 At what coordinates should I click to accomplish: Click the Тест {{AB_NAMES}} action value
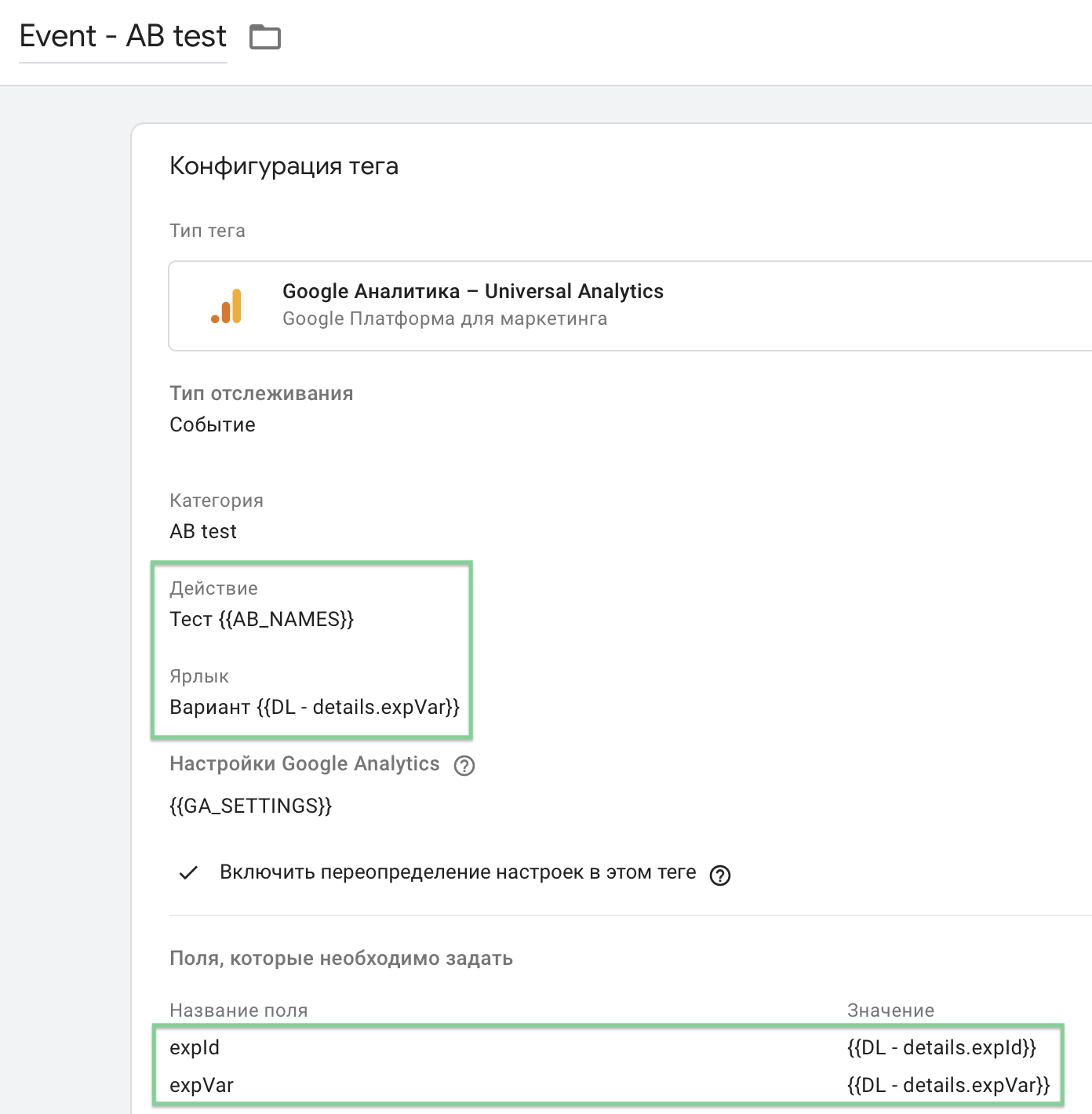click(x=262, y=620)
